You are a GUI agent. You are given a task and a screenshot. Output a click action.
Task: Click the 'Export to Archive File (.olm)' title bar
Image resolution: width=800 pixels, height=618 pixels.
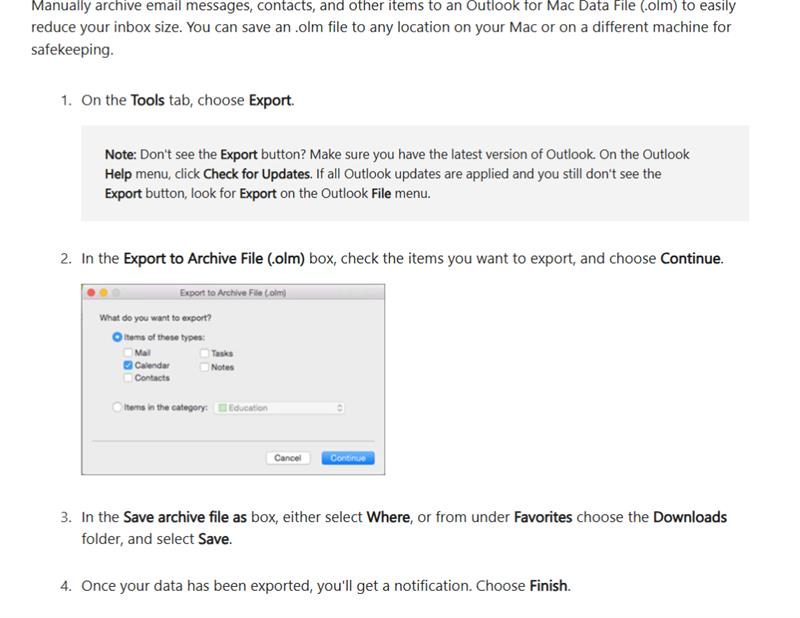tap(233, 292)
